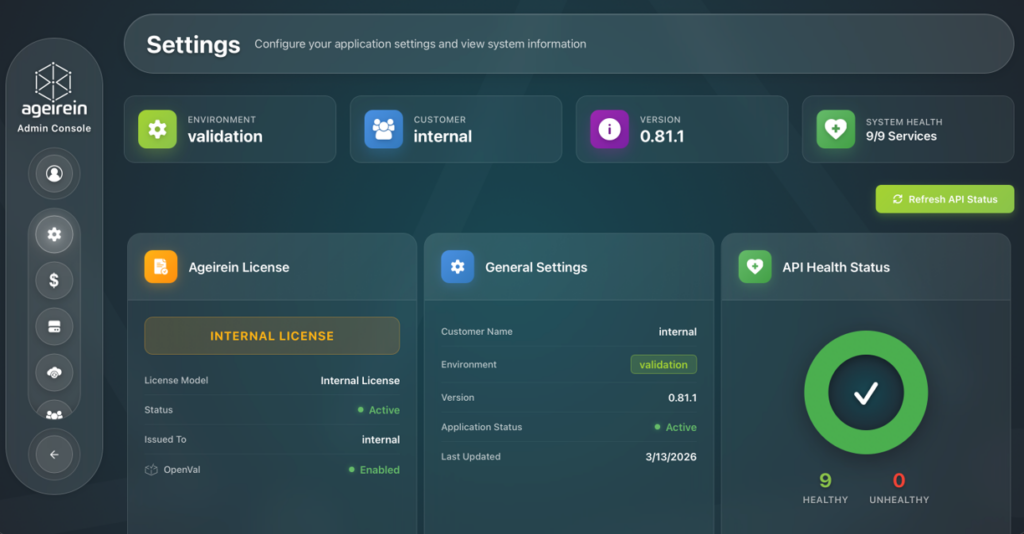Viewport: 1024px width, 534px height.
Task: Click the API Health Status heart icon
Action: pos(755,267)
